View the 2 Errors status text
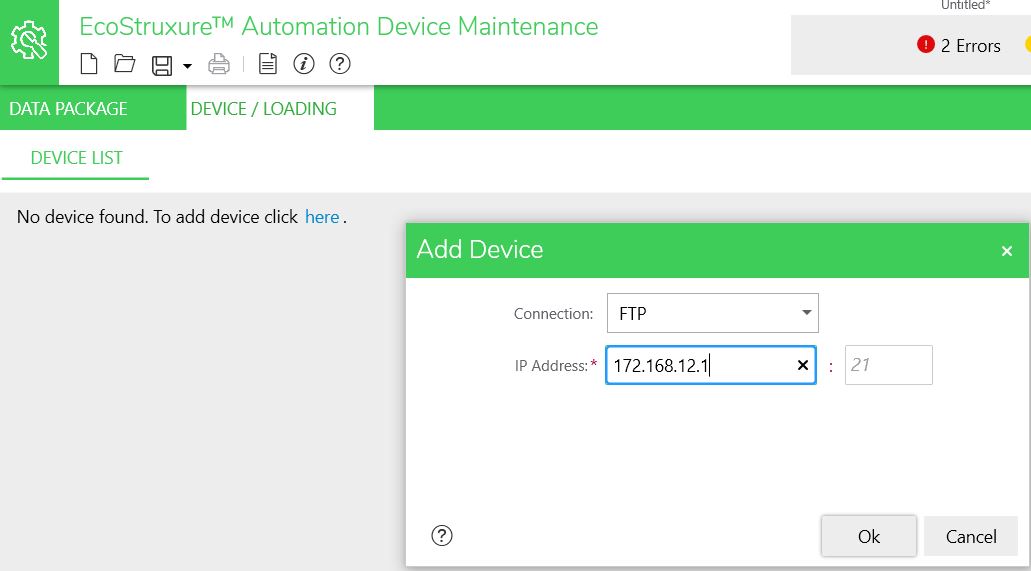This screenshot has width=1031, height=571. coord(971,45)
